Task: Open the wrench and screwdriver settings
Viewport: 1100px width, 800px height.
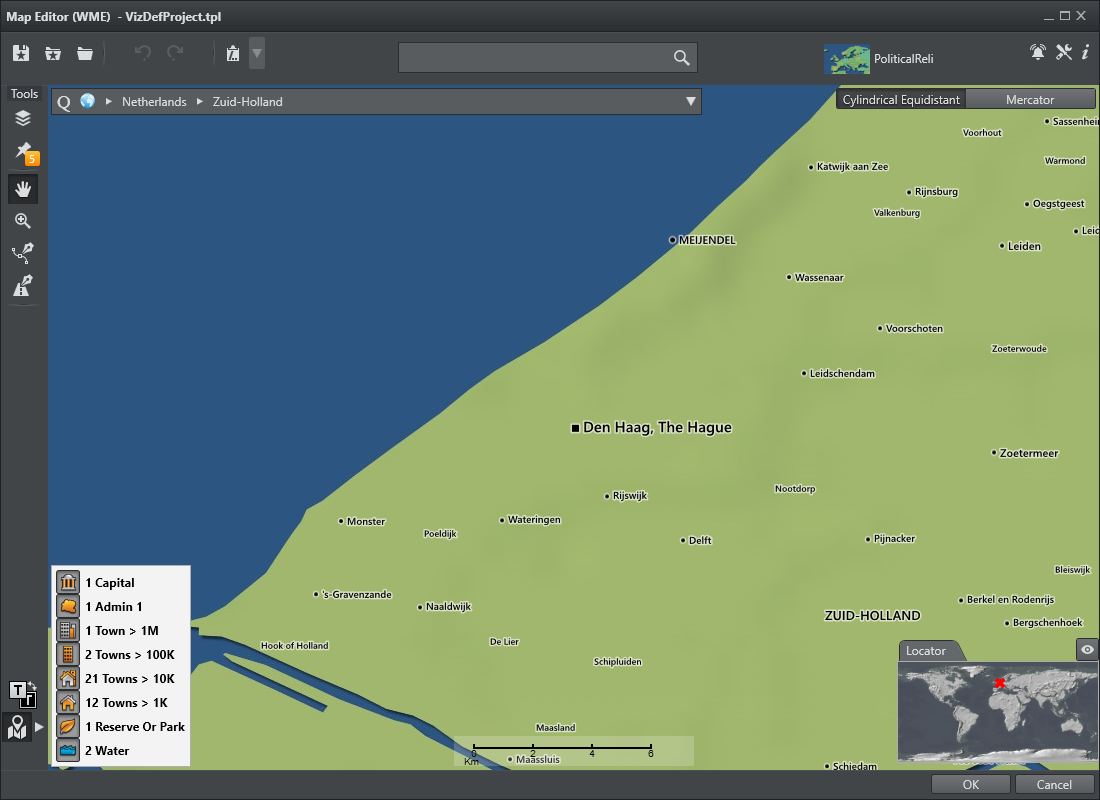Action: (1063, 53)
